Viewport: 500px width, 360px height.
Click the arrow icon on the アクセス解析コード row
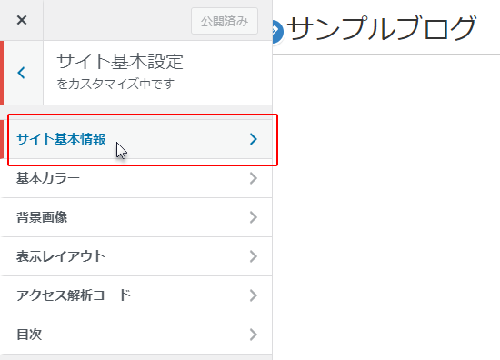pos(253,295)
